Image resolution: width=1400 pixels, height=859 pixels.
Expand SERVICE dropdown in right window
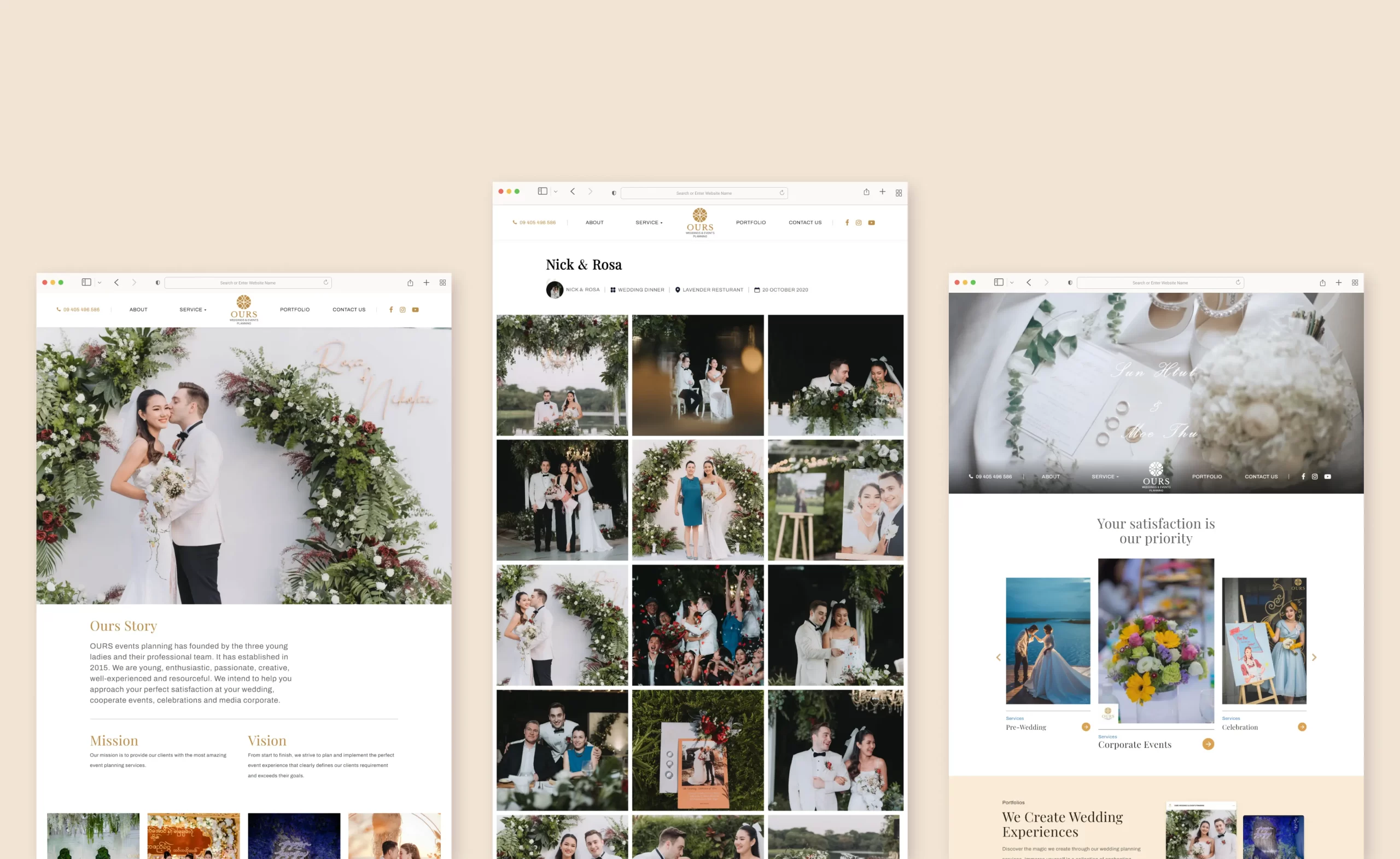pos(1105,477)
